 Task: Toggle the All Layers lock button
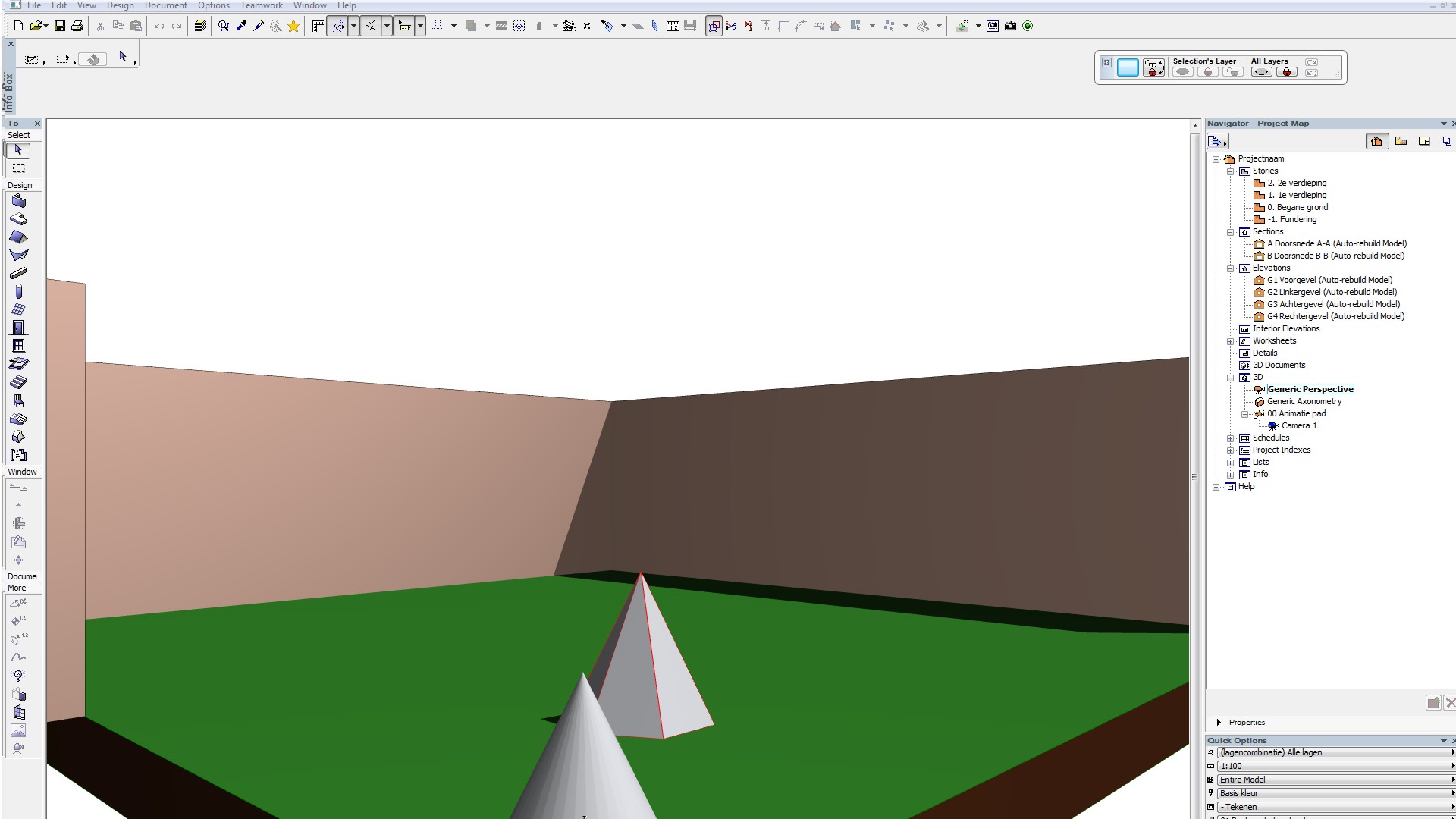click(x=1287, y=72)
